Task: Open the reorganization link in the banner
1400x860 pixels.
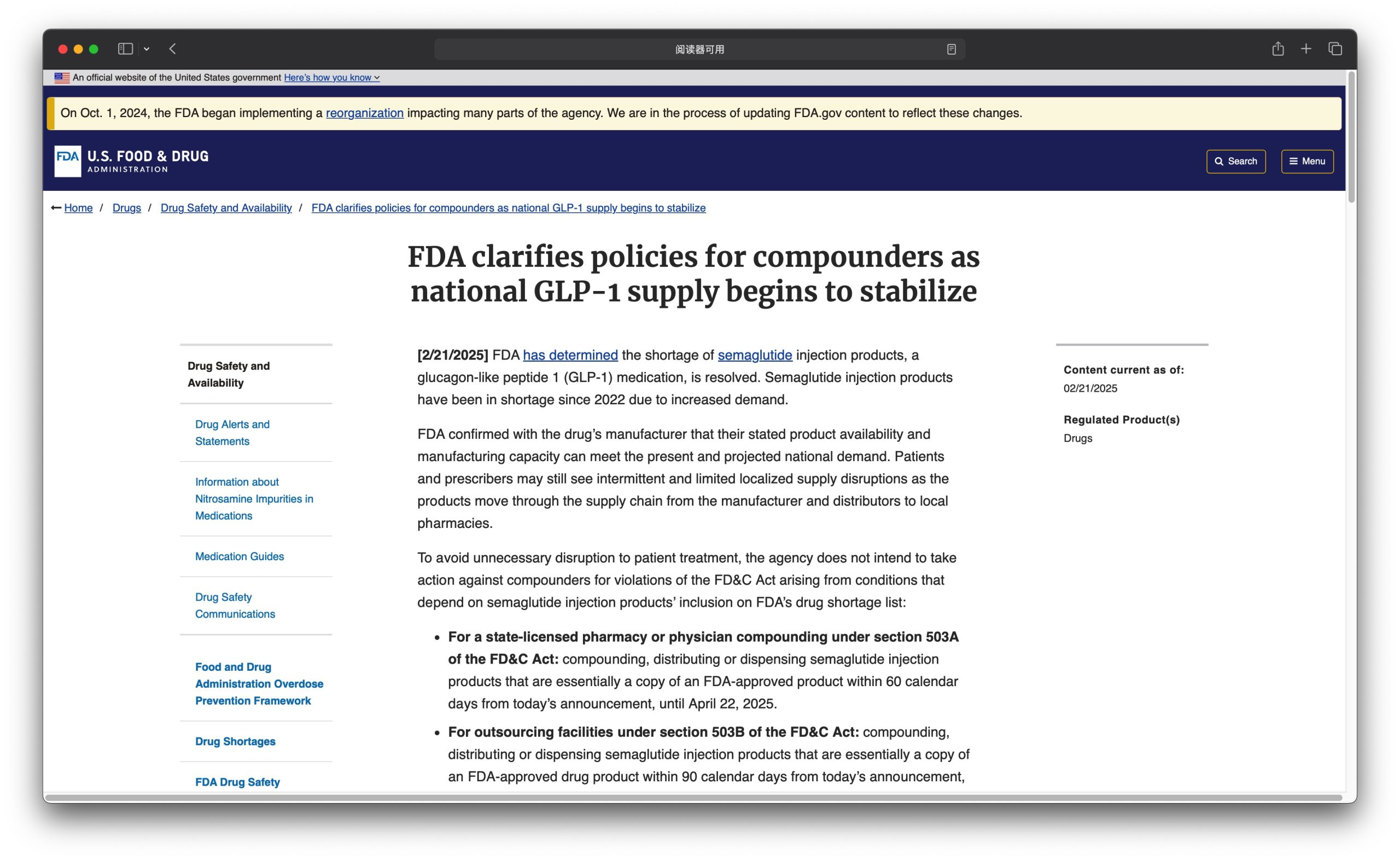Action: (x=365, y=113)
